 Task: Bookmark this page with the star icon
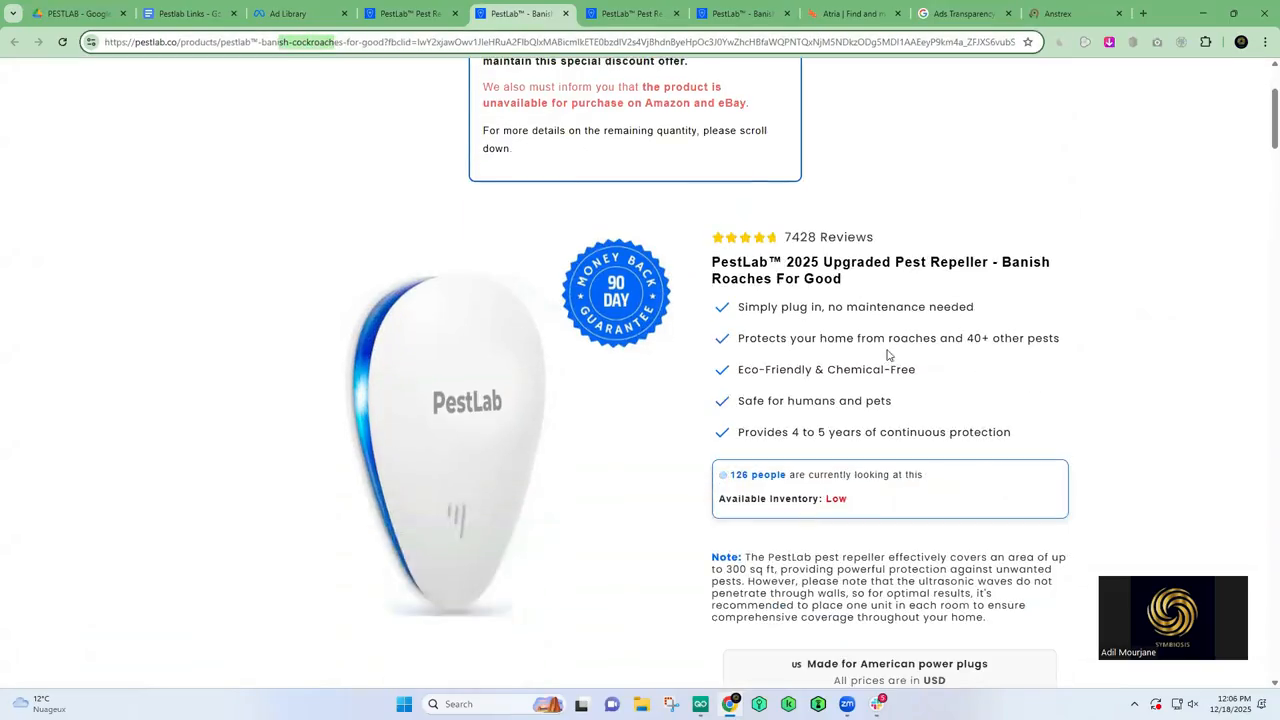[x=1027, y=42]
